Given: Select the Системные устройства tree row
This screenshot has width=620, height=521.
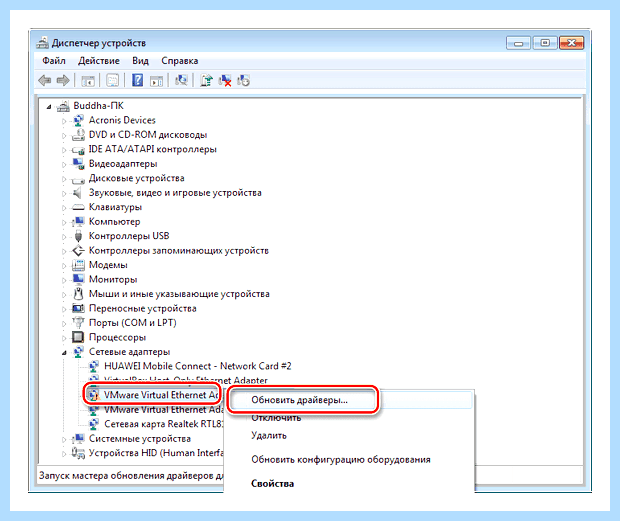Looking at the screenshot, I should point(140,438).
